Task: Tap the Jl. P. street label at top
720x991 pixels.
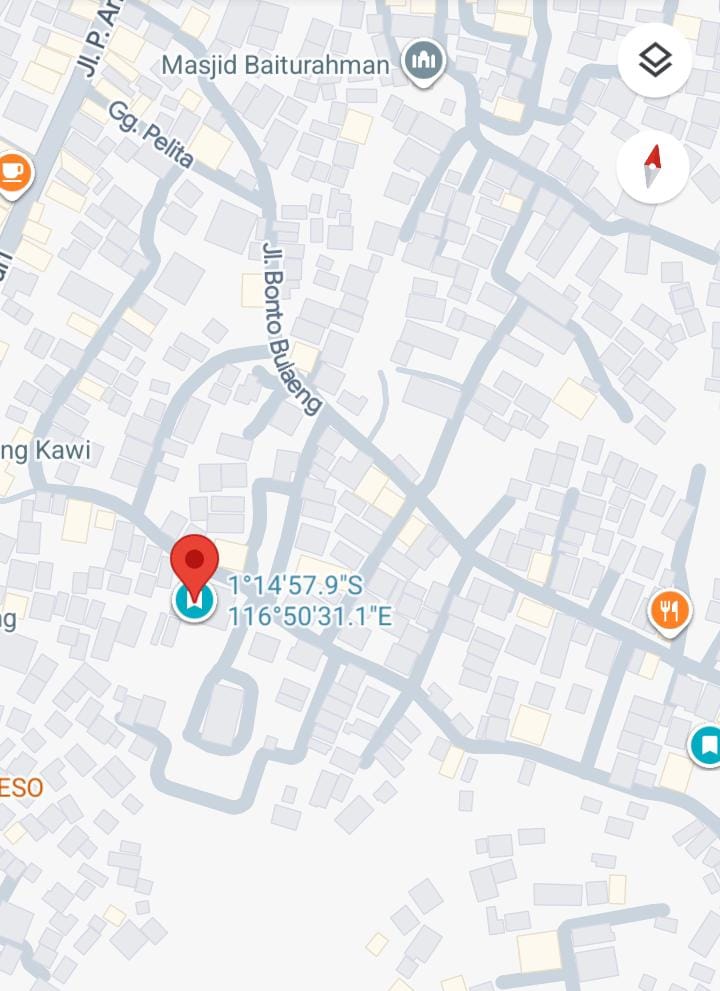Action: coord(99,38)
